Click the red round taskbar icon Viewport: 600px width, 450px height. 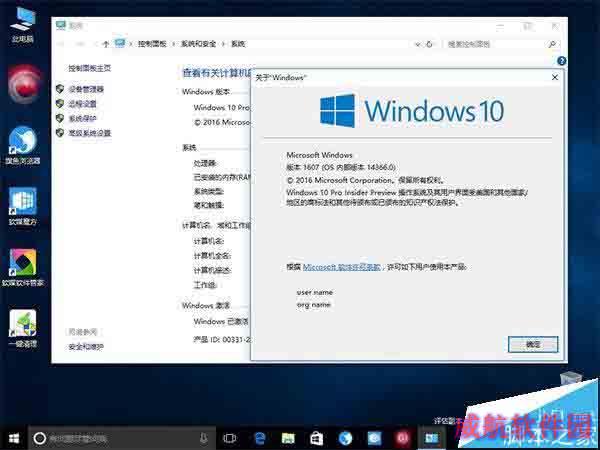tap(402, 438)
